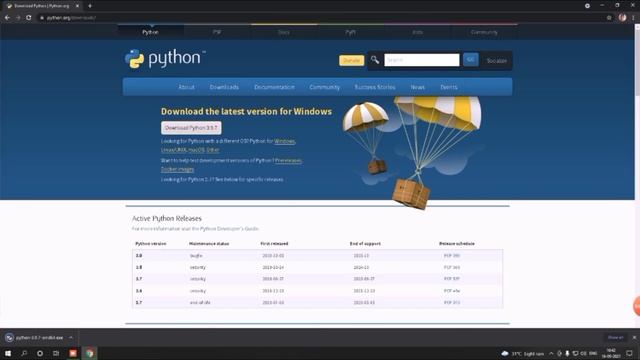This screenshot has height=360, width=640.
Task: Open the Events menu
Action: click(449, 87)
